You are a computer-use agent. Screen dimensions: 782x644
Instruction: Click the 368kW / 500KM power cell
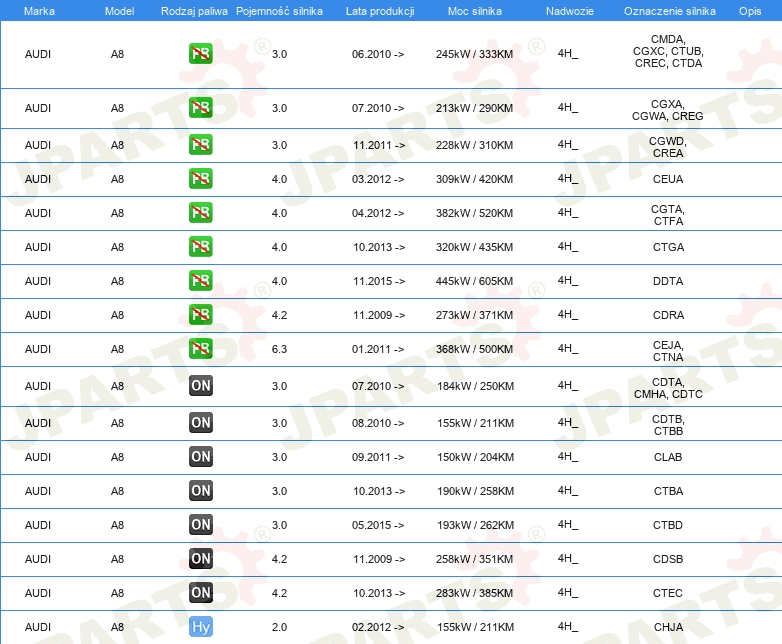pos(474,349)
